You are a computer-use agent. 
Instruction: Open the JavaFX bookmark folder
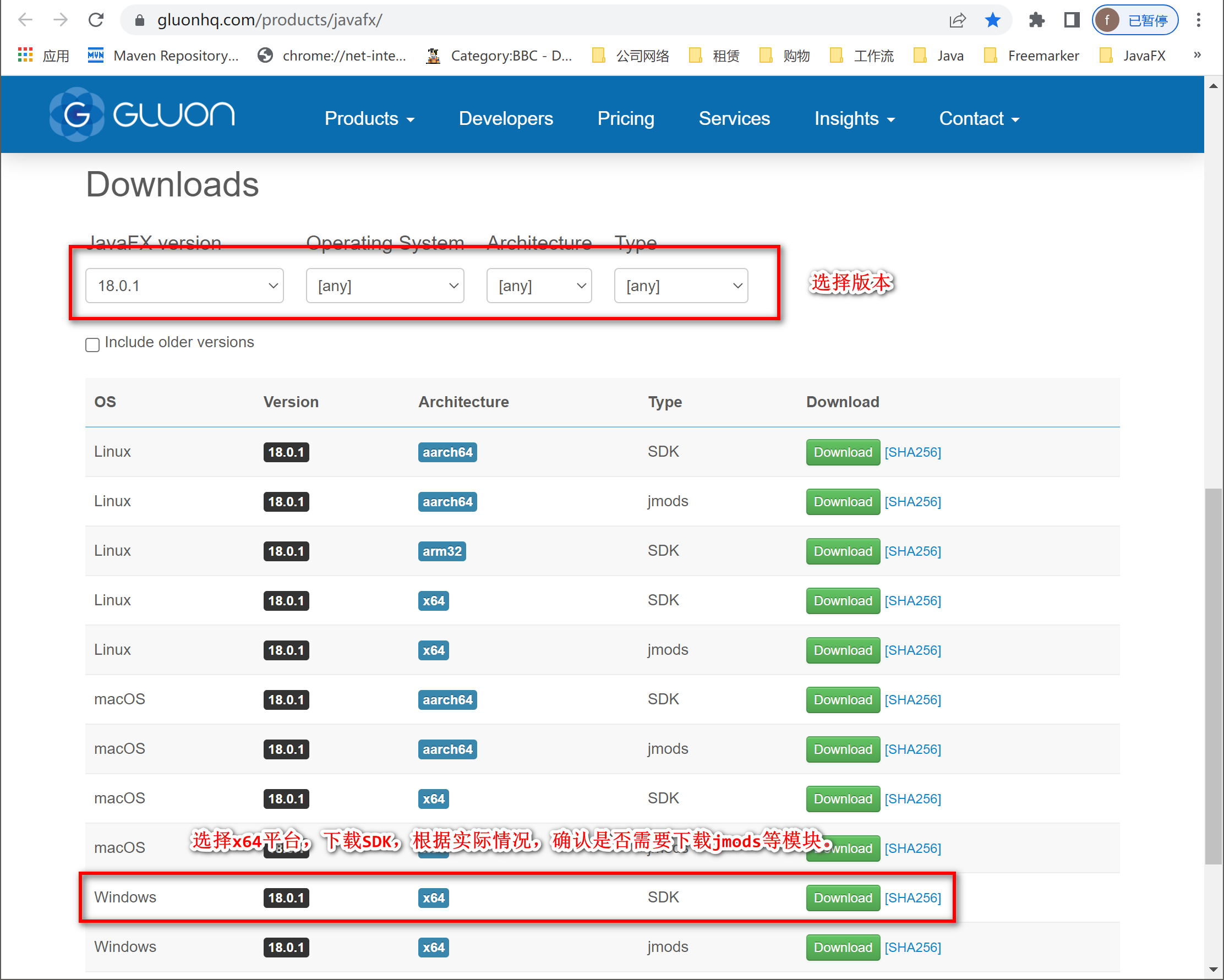click(x=1133, y=56)
